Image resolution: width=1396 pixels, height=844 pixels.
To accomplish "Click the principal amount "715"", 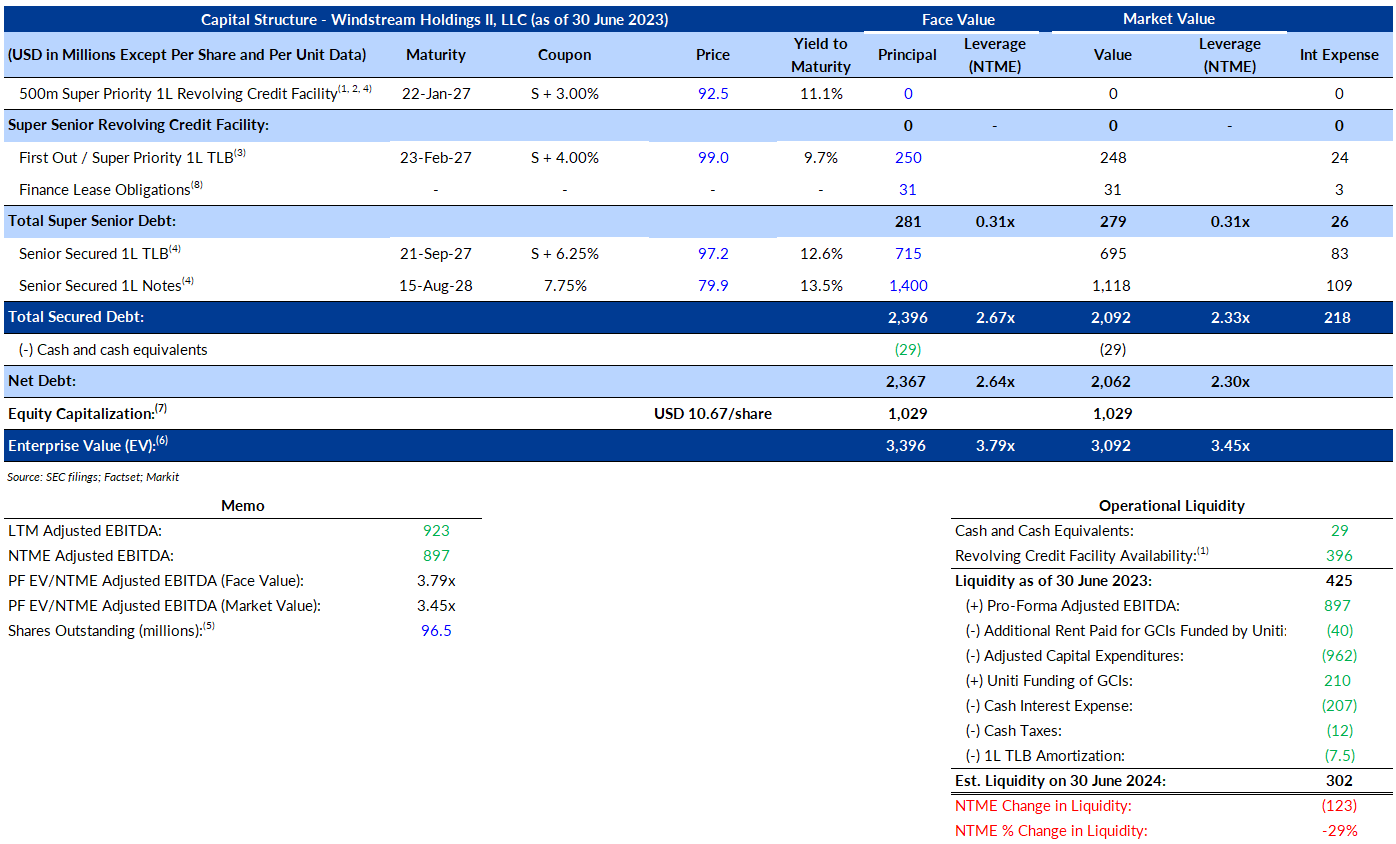I will point(908,254).
